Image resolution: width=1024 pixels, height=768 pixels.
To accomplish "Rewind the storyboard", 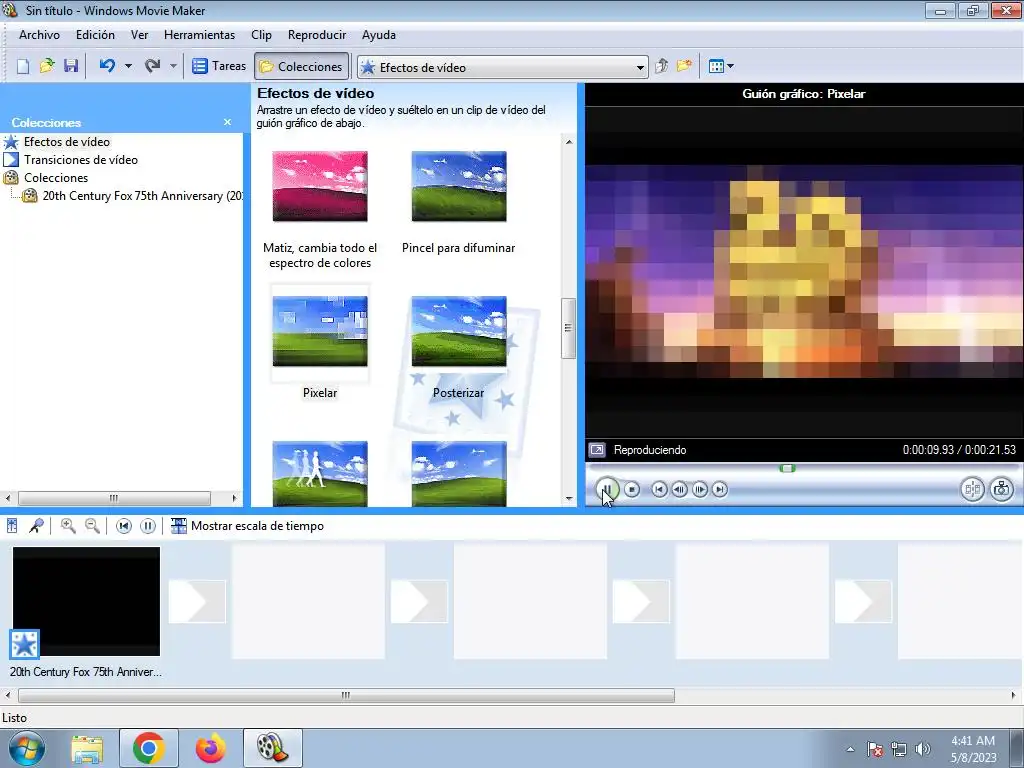I will [x=123, y=526].
